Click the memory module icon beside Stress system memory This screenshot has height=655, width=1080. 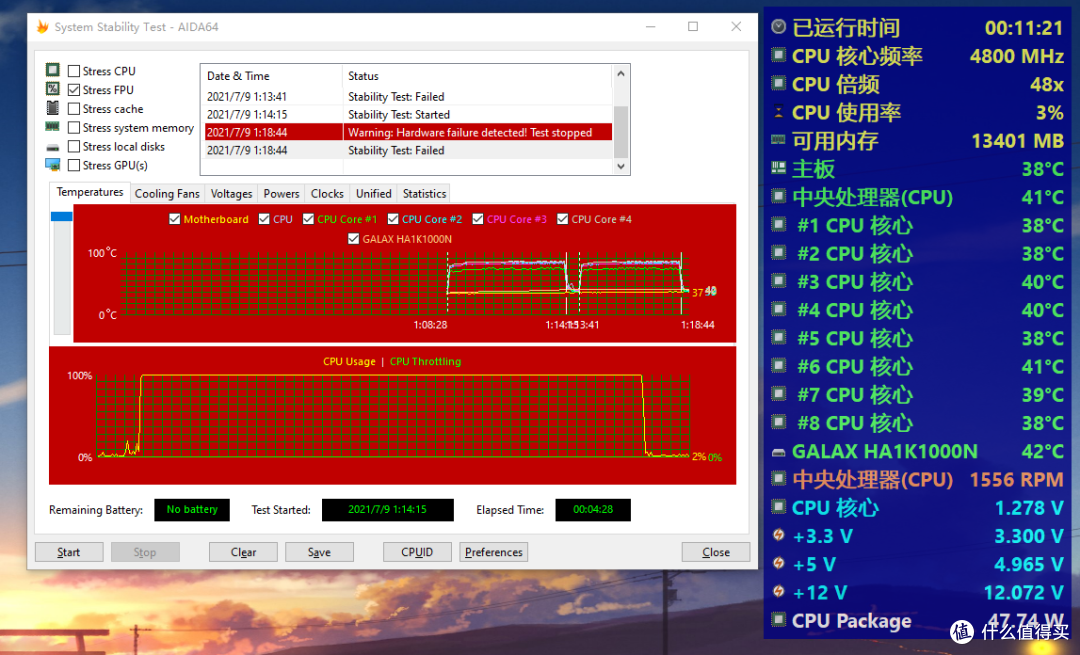[52, 128]
